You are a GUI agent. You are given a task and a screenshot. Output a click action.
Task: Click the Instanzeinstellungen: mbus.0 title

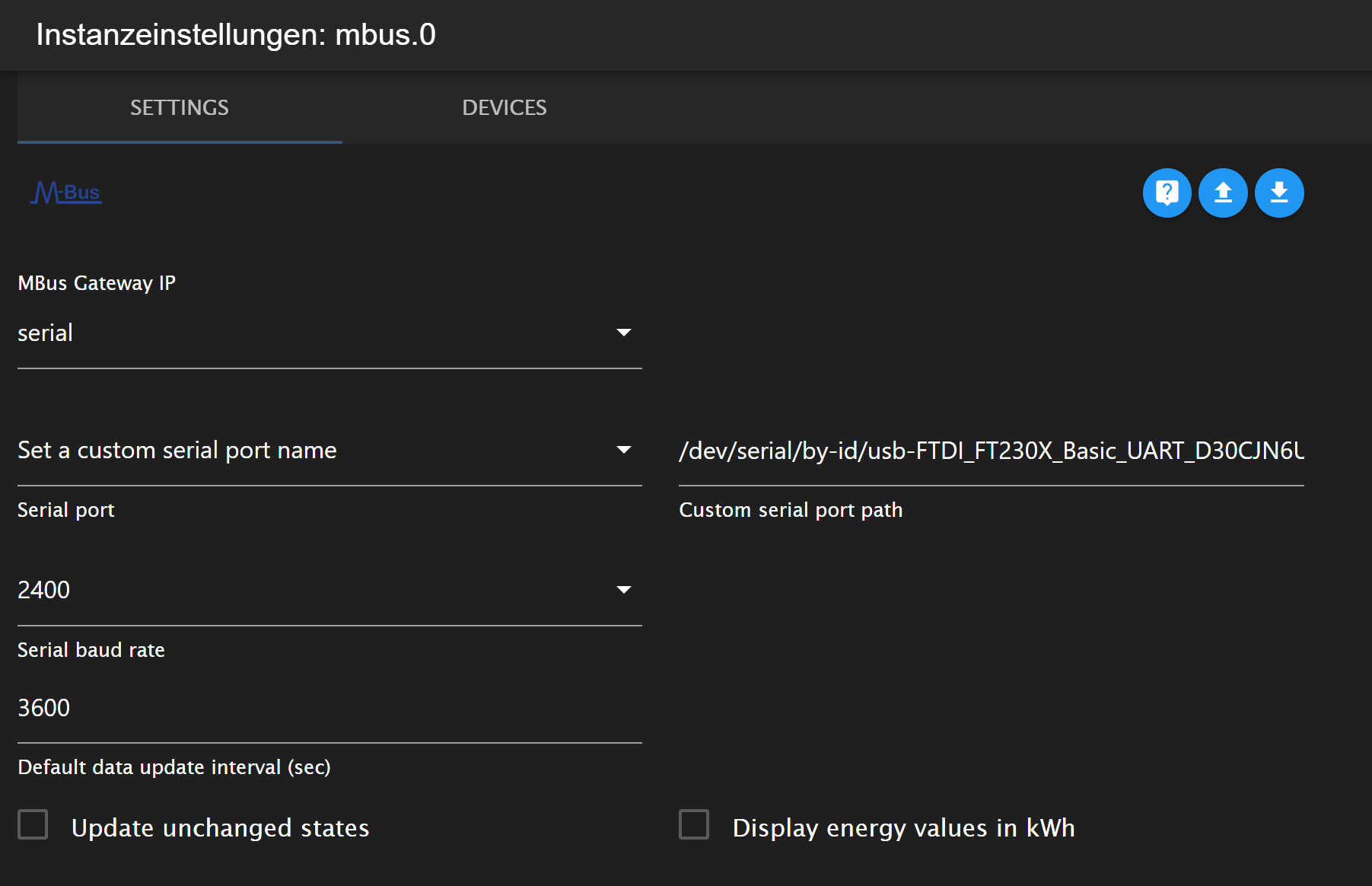236,35
